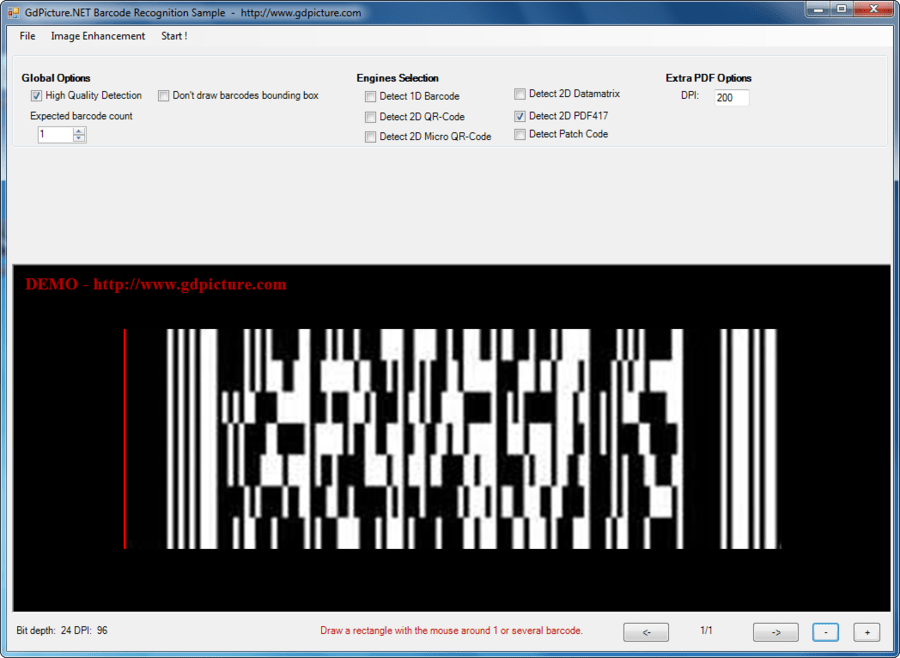The height and width of the screenshot is (658, 900).
Task: Go to previous page with <- button
Action: pos(646,632)
